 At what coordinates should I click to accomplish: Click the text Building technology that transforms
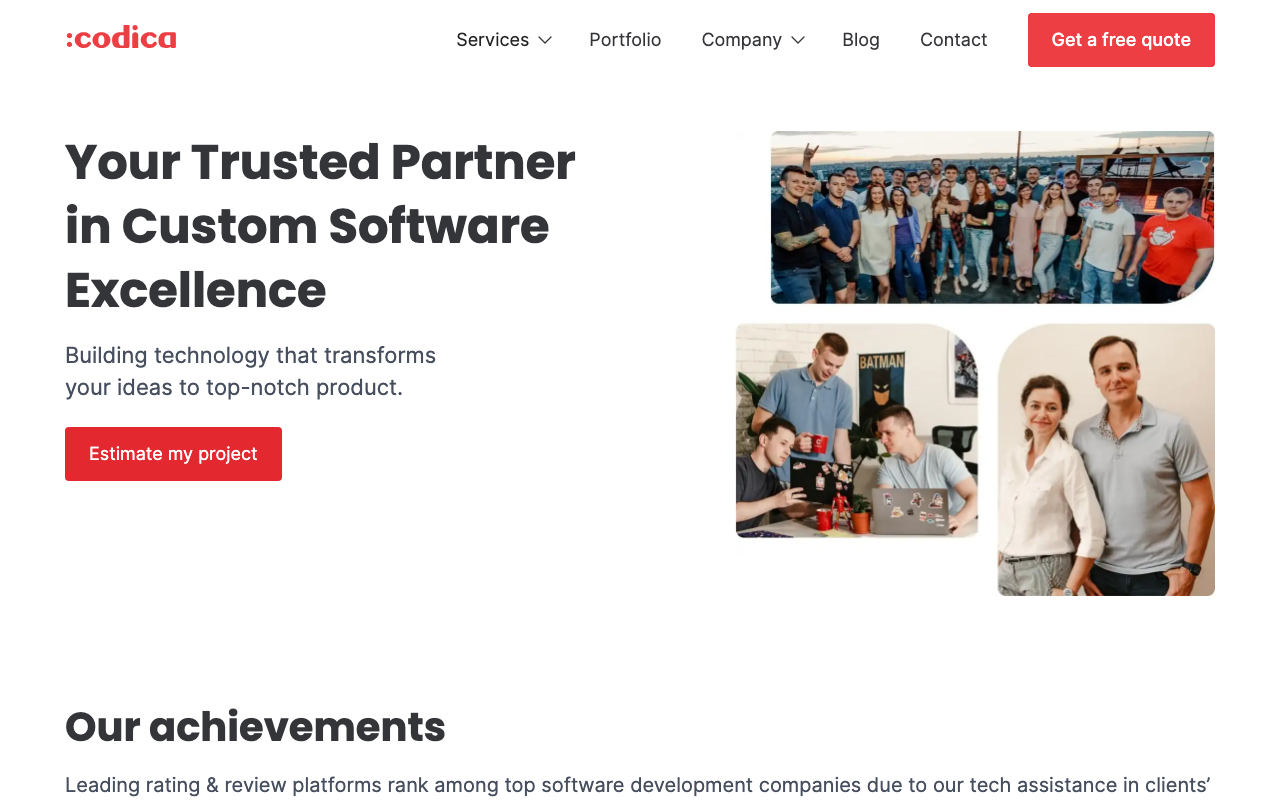(251, 355)
